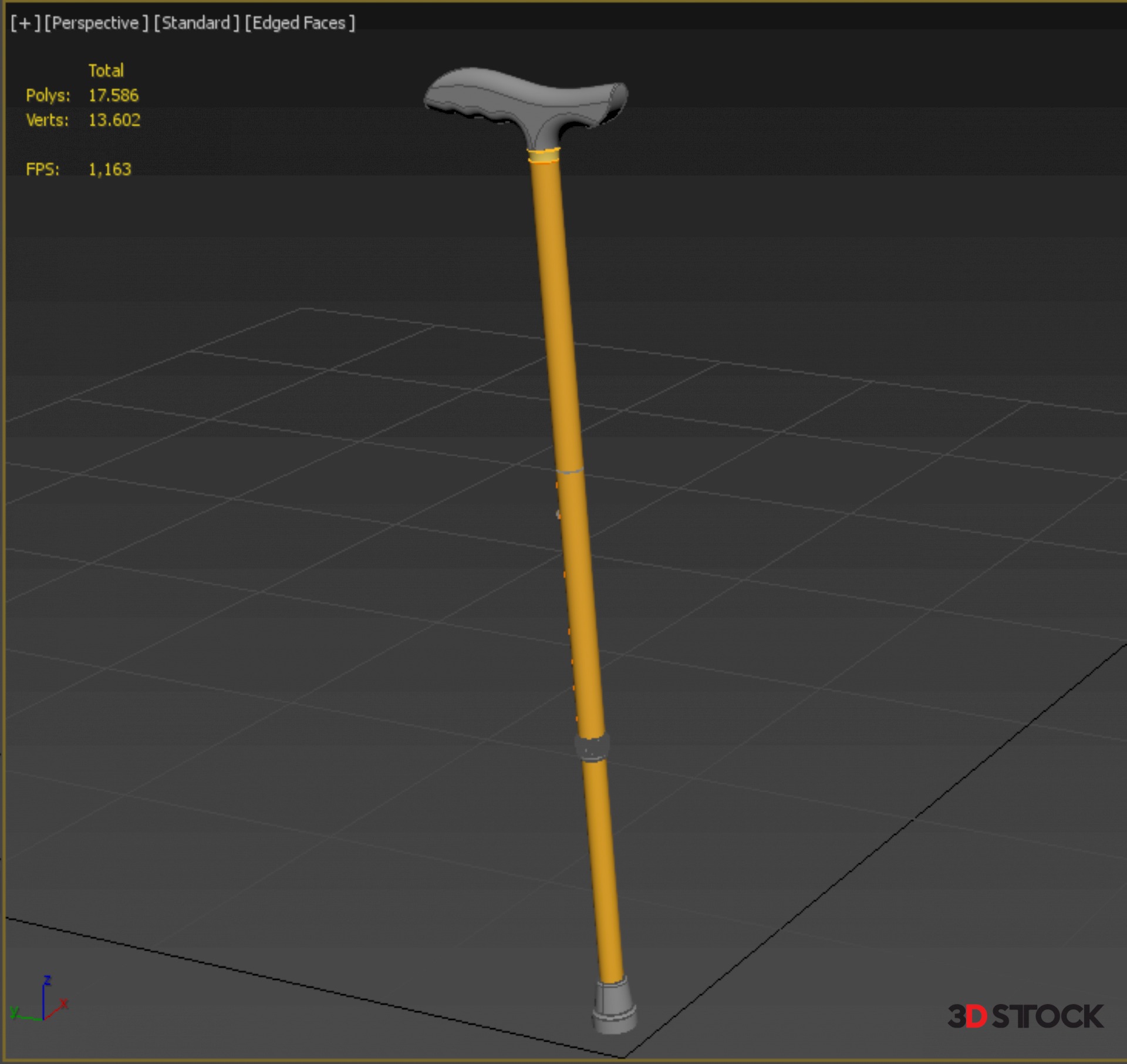Screen dimensions: 1127x1064
Task: Click the gray push-pin button on shaft
Action: tap(558, 514)
